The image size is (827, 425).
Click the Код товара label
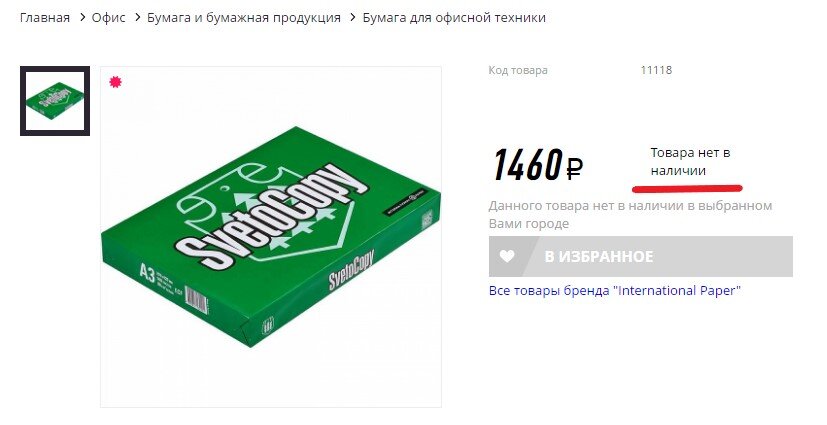[x=517, y=70]
